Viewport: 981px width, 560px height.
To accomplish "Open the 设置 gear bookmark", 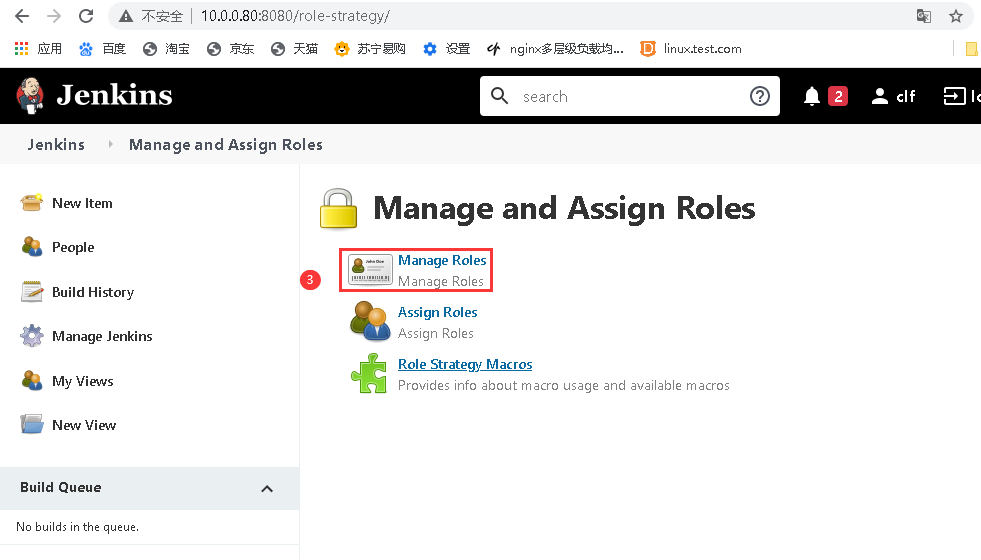I will [x=446, y=49].
